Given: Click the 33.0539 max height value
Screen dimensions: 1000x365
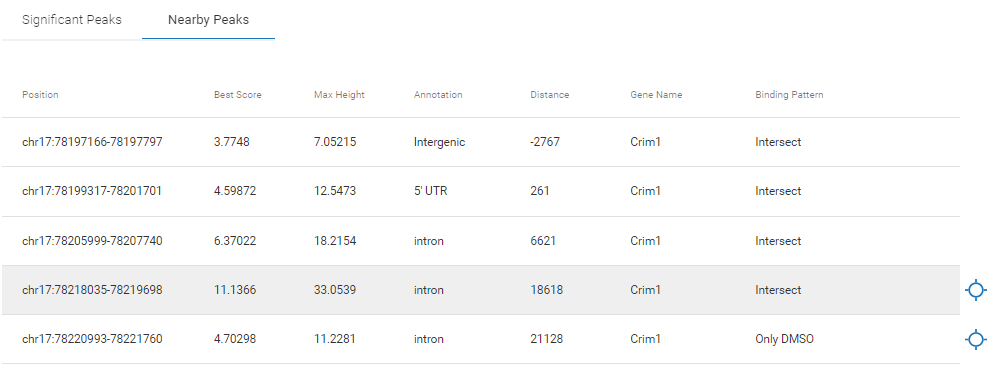Looking at the screenshot, I should [x=335, y=290].
